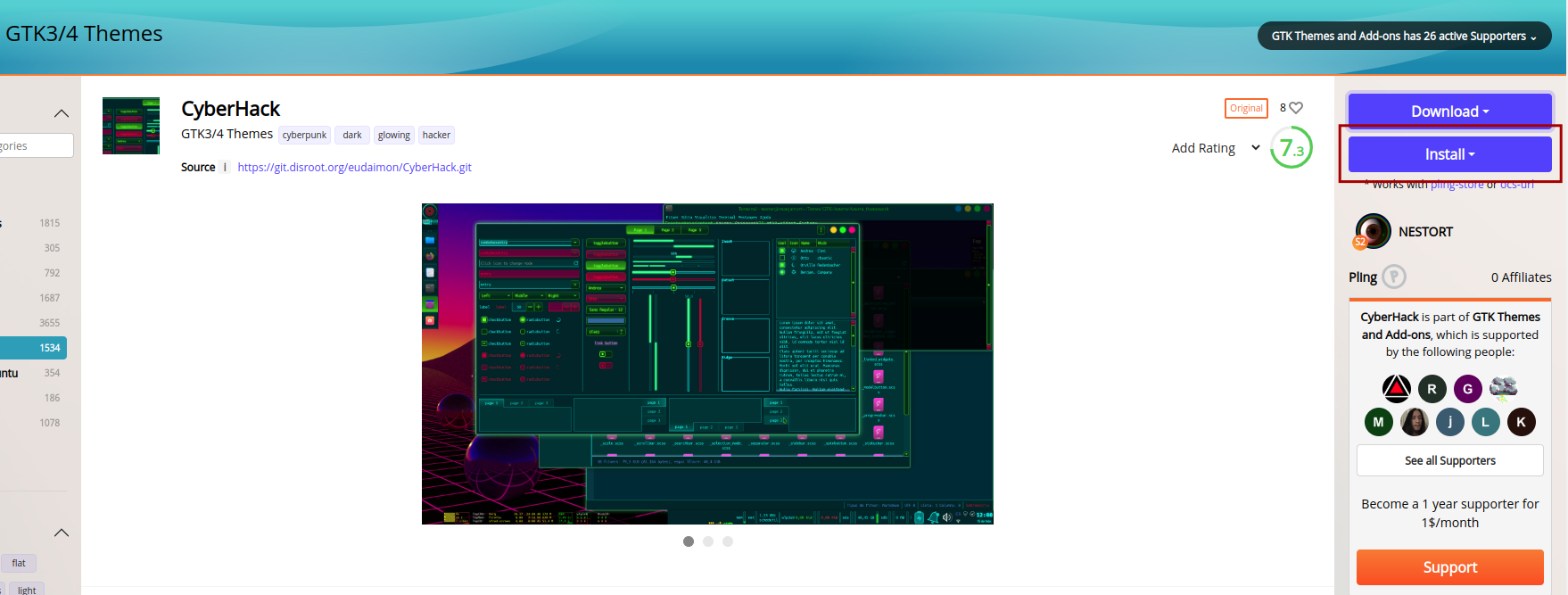Select the category with 1078 items
Viewport: 1568px width, 595px height.
(33, 423)
